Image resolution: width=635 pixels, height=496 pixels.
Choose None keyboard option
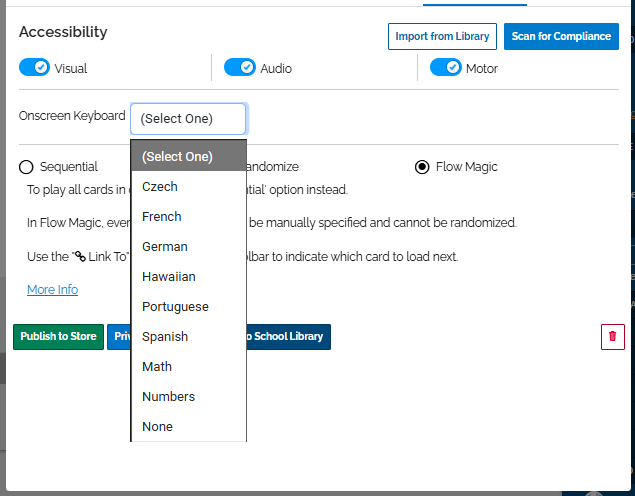coord(189,426)
